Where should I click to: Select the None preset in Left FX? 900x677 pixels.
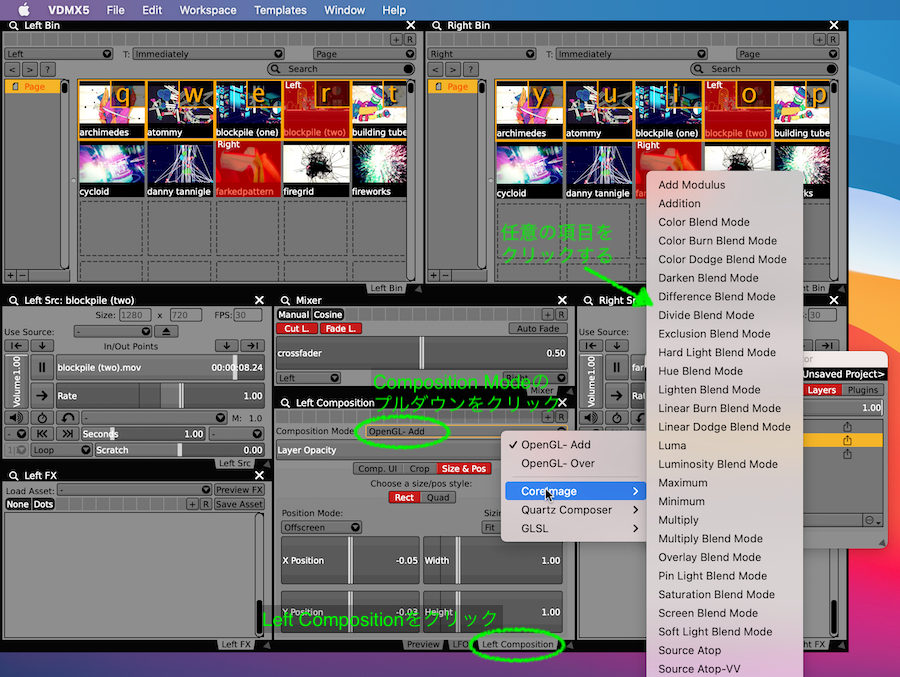click(17, 504)
